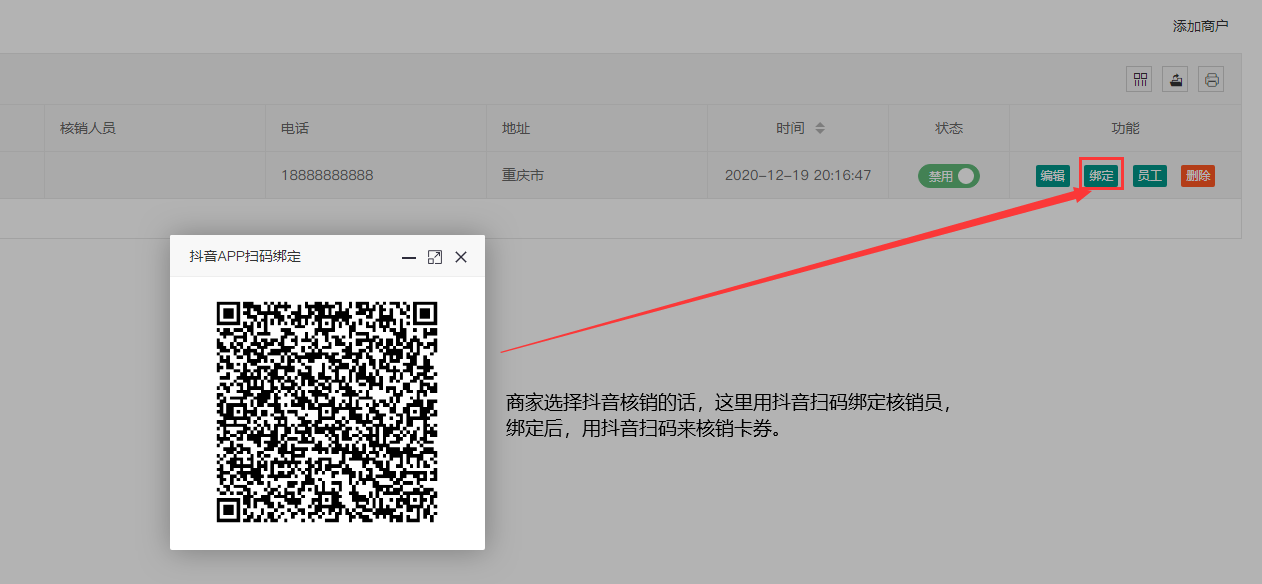Image resolution: width=1262 pixels, height=584 pixels.
Task: Click the 编辑 button in the row
Action: tap(1053, 176)
